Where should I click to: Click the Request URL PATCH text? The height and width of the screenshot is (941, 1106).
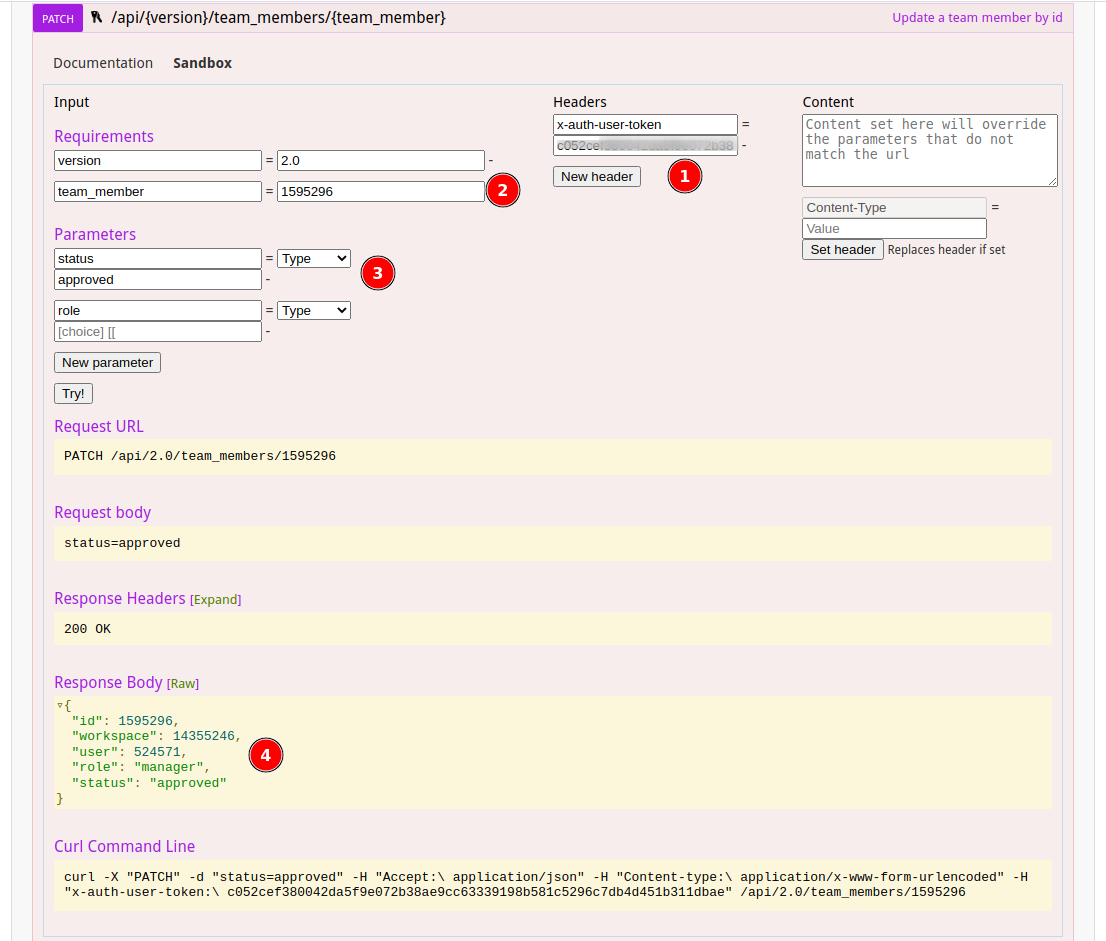point(200,456)
